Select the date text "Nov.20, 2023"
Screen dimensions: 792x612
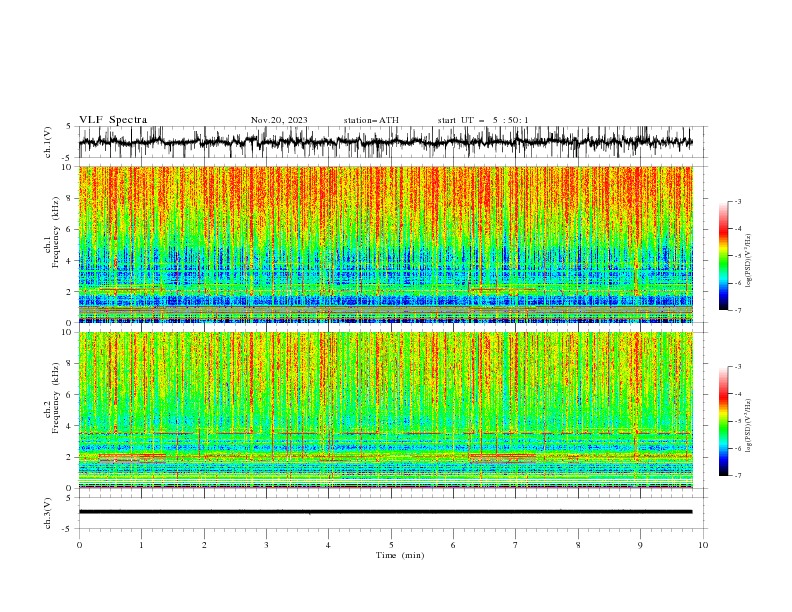click(x=279, y=120)
